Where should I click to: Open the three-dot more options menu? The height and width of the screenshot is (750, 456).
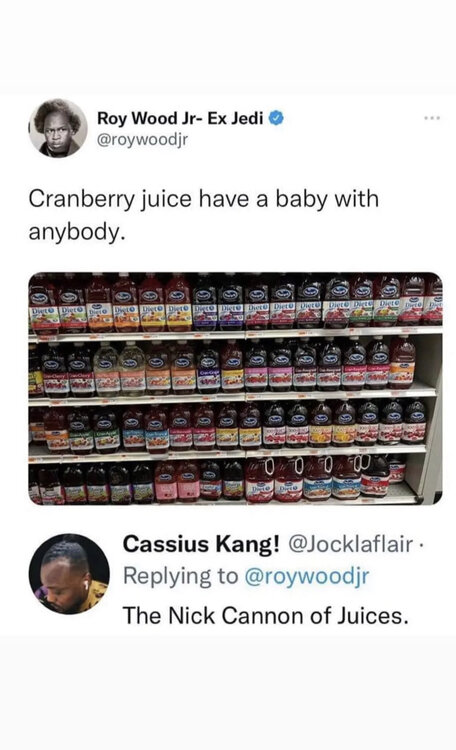point(432,118)
